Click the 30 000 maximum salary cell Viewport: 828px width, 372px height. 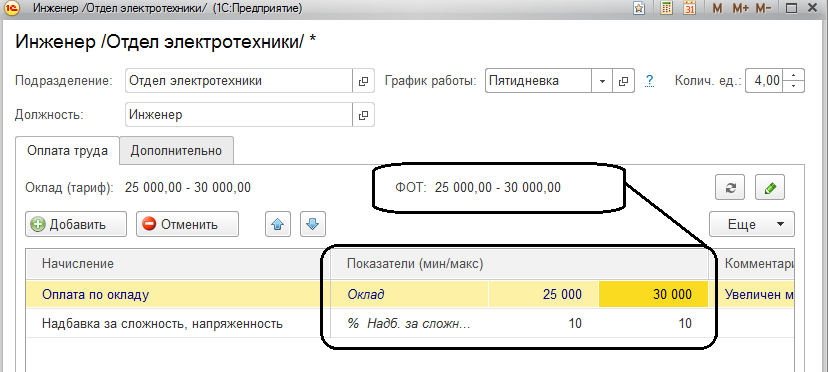pos(653,294)
